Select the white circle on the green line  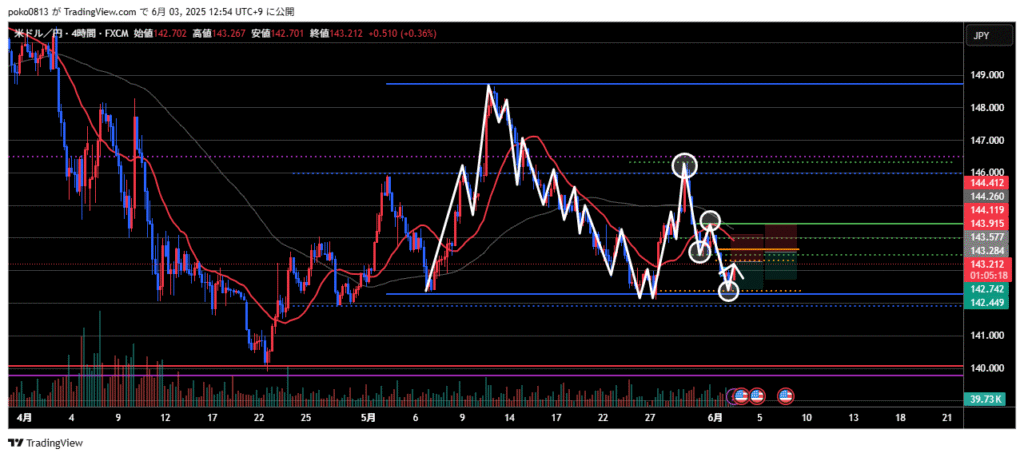[710, 221]
